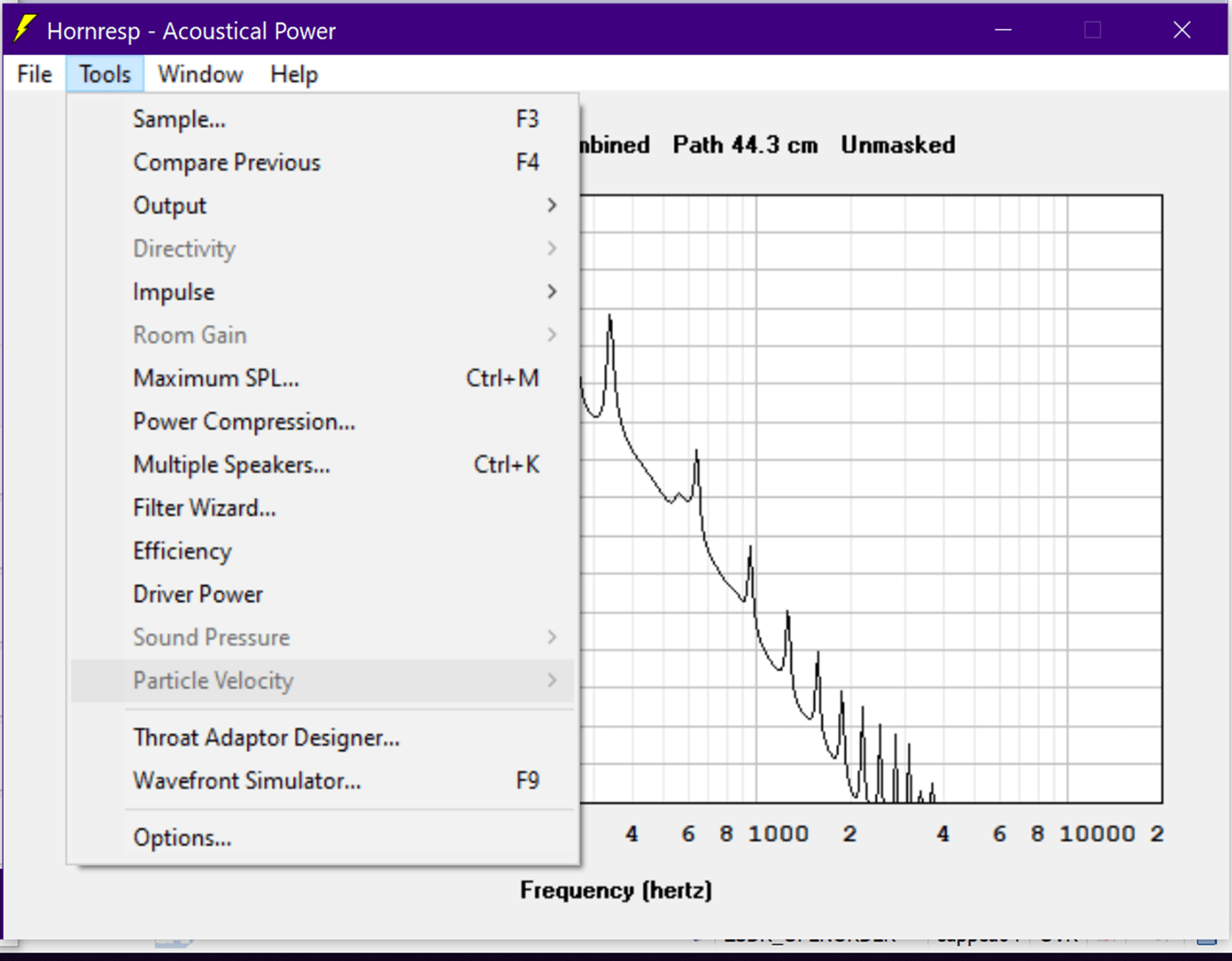Viewport: 1232px width, 961px height.
Task: Choose Sample... from Tools menu
Action: point(322,119)
